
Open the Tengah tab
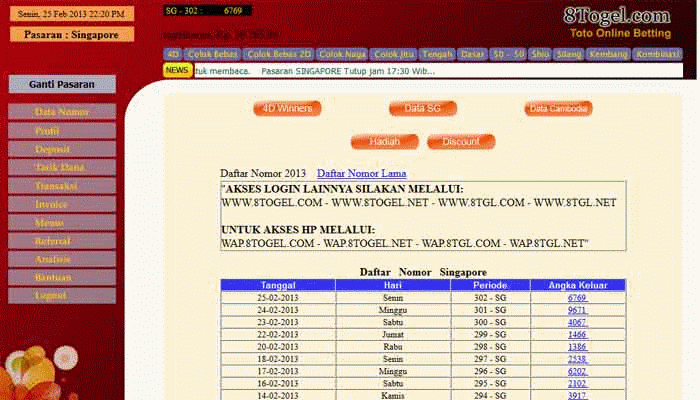click(437, 54)
